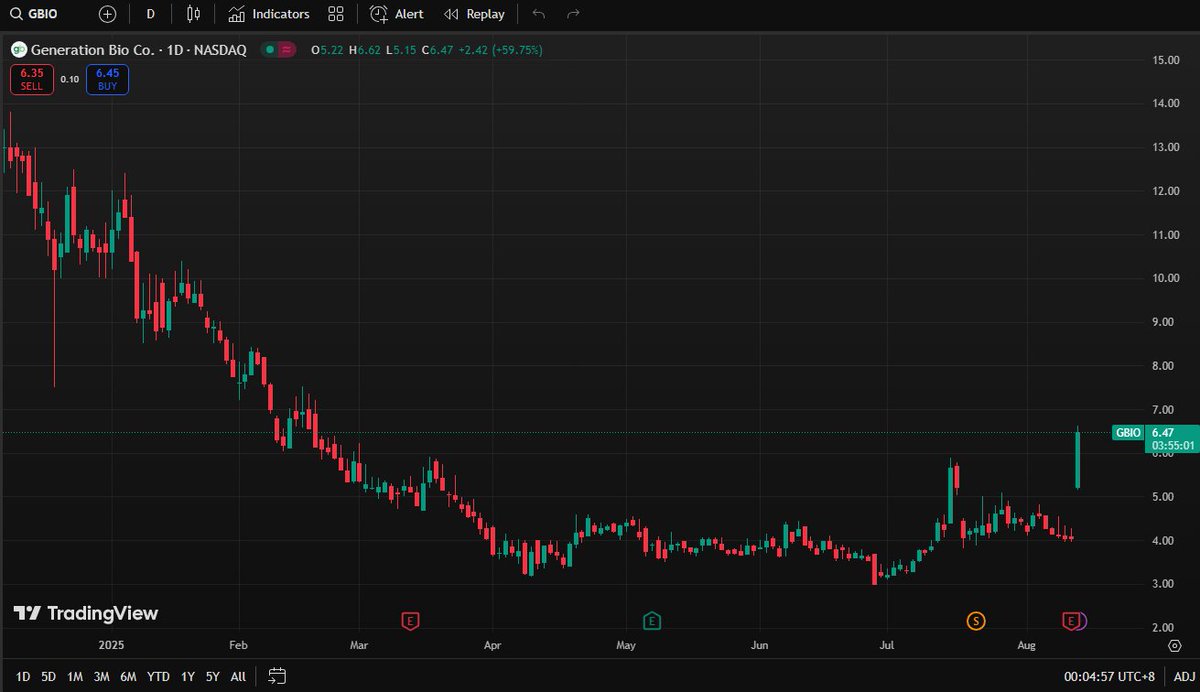Select the YTD time range
The width and height of the screenshot is (1200, 692).
coord(158,676)
